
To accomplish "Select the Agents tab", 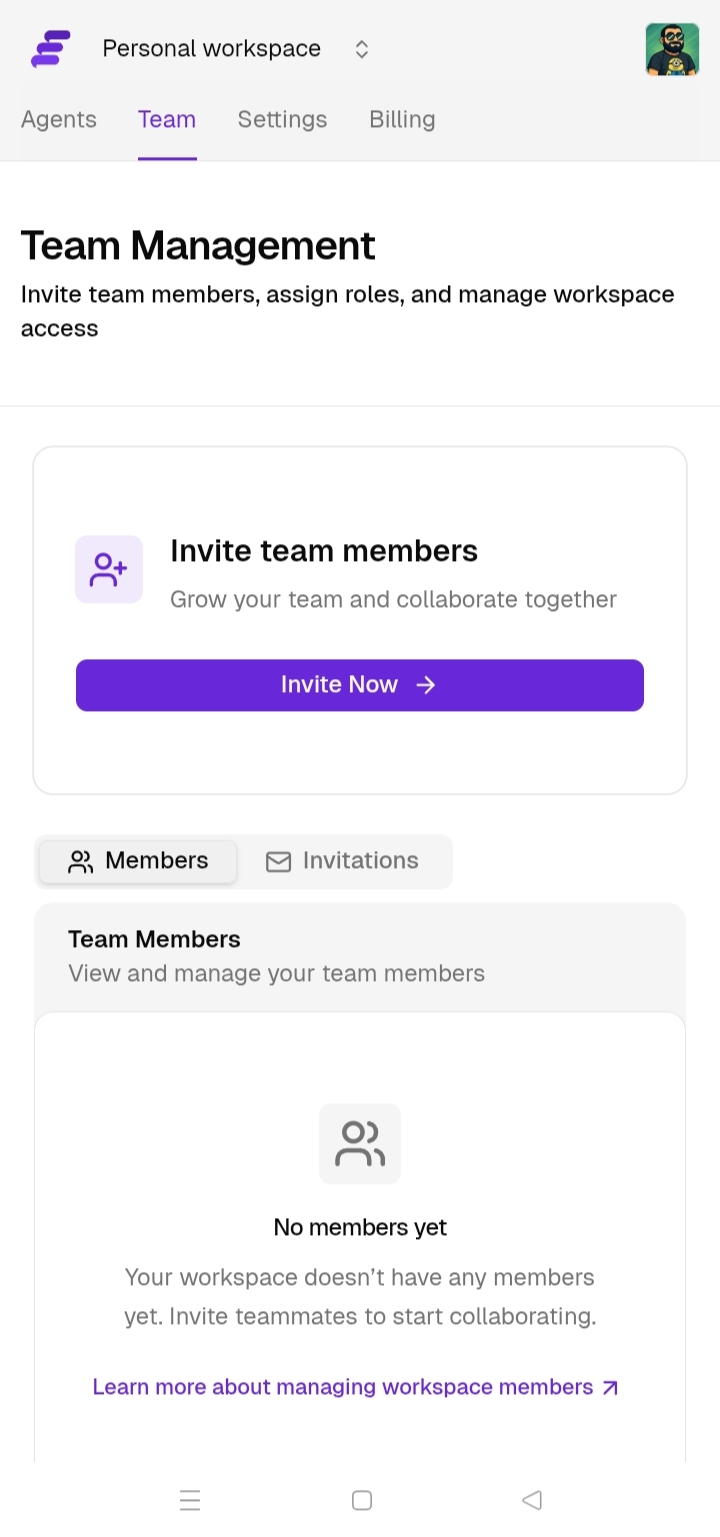I will 58,119.
